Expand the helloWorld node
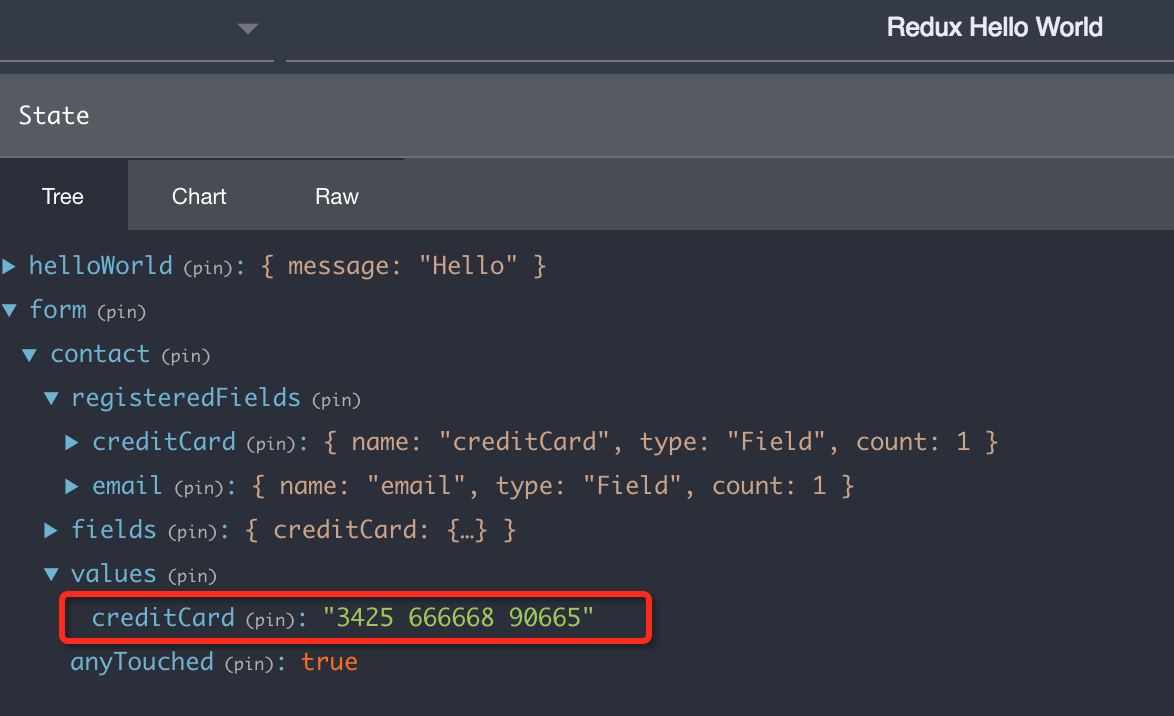 click(x=9, y=266)
